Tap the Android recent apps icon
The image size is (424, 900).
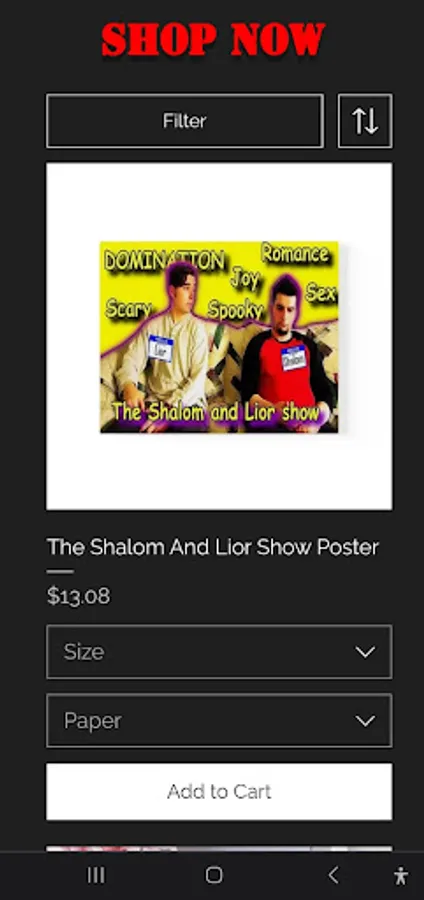click(96, 875)
